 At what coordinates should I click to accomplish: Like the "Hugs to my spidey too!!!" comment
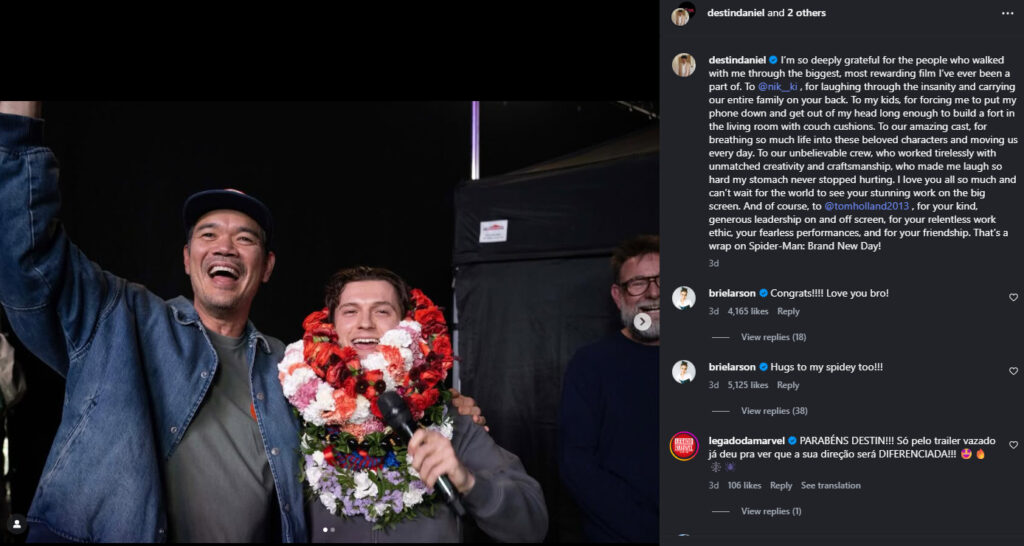pyautogui.click(x=1013, y=371)
